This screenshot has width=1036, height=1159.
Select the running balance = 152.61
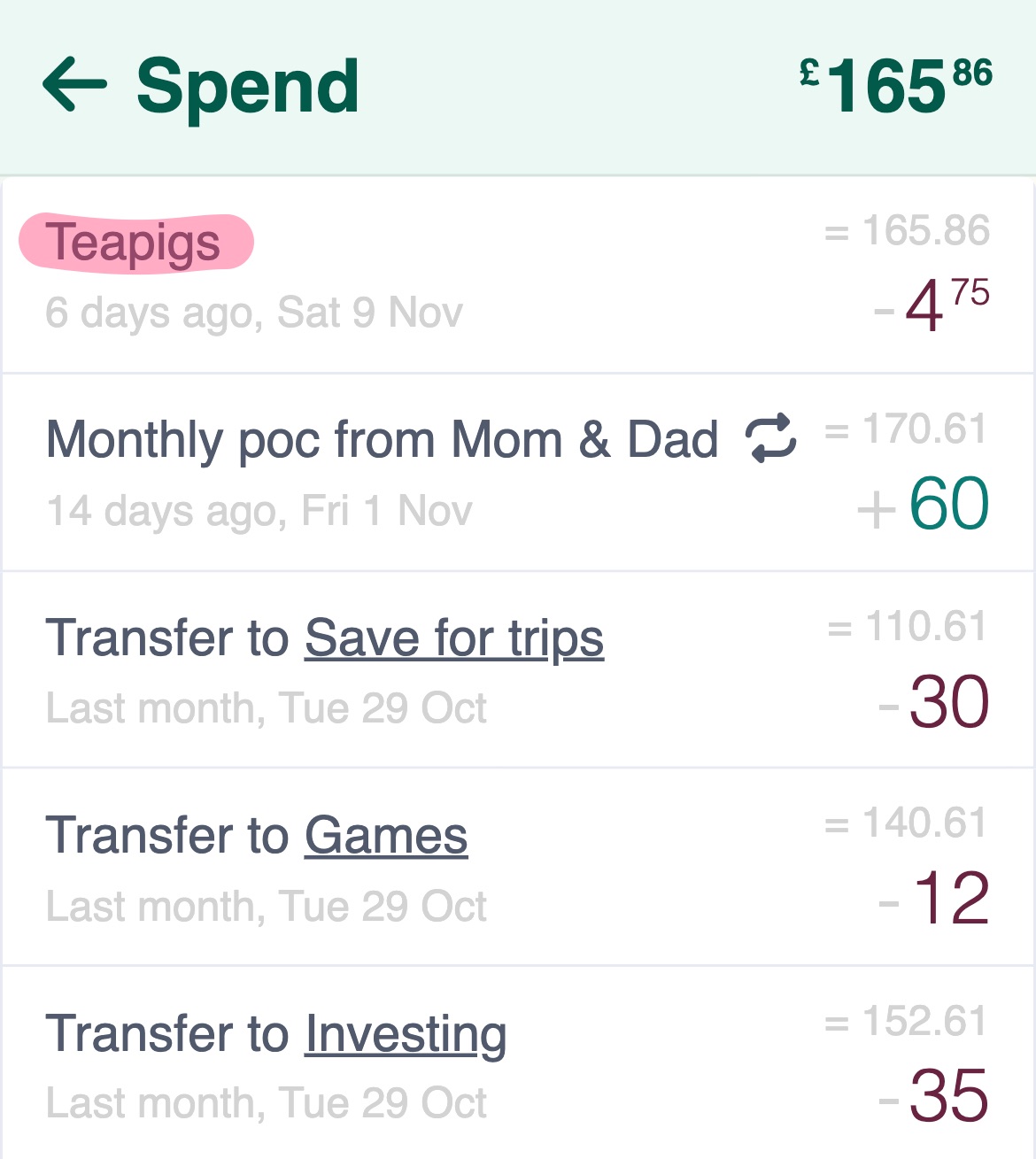[906, 1022]
